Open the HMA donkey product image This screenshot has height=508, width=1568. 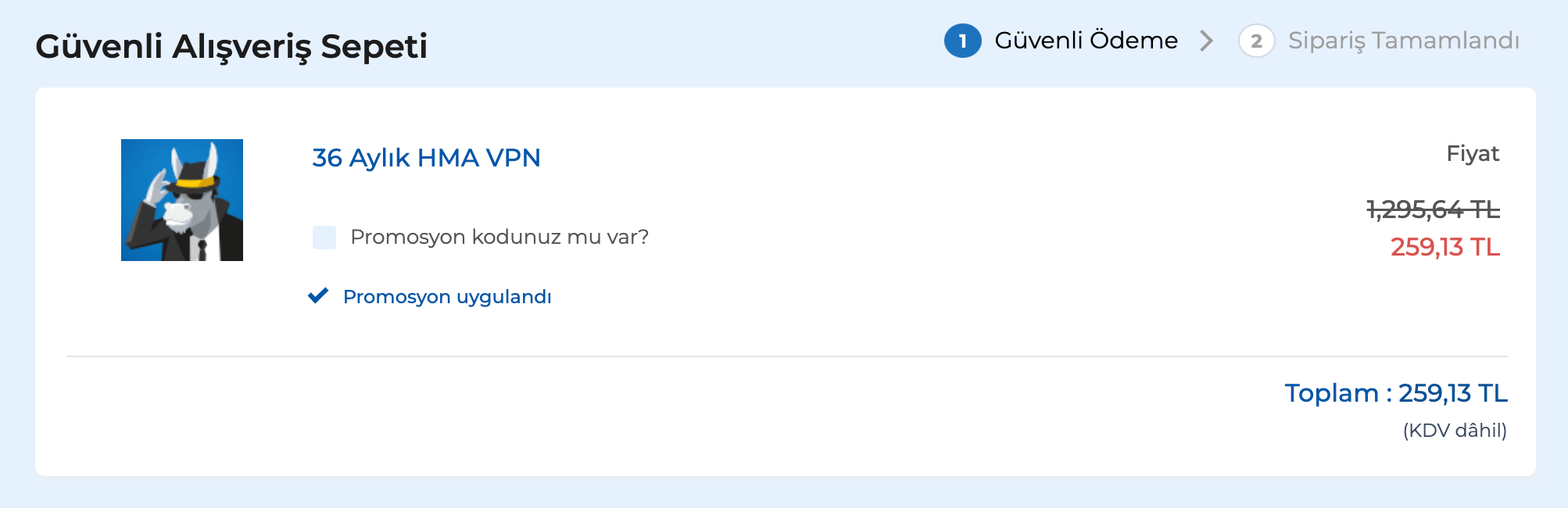click(x=182, y=200)
